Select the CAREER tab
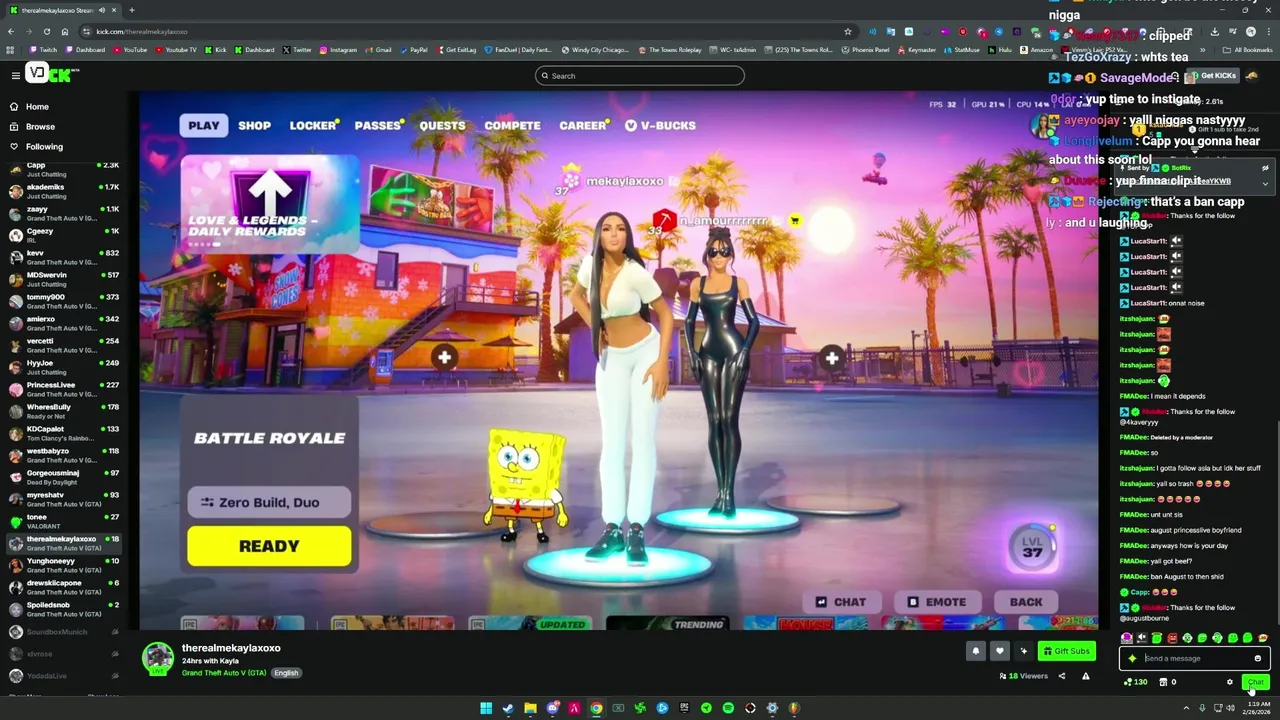1280x720 pixels. 583,125
